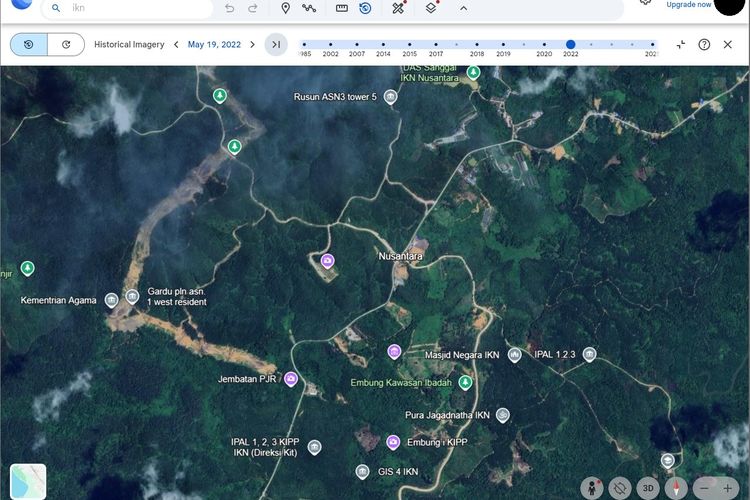The height and width of the screenshot is (500, 750).
Task: Focus the search box containing ikn
Action: [x=128, y=8]
